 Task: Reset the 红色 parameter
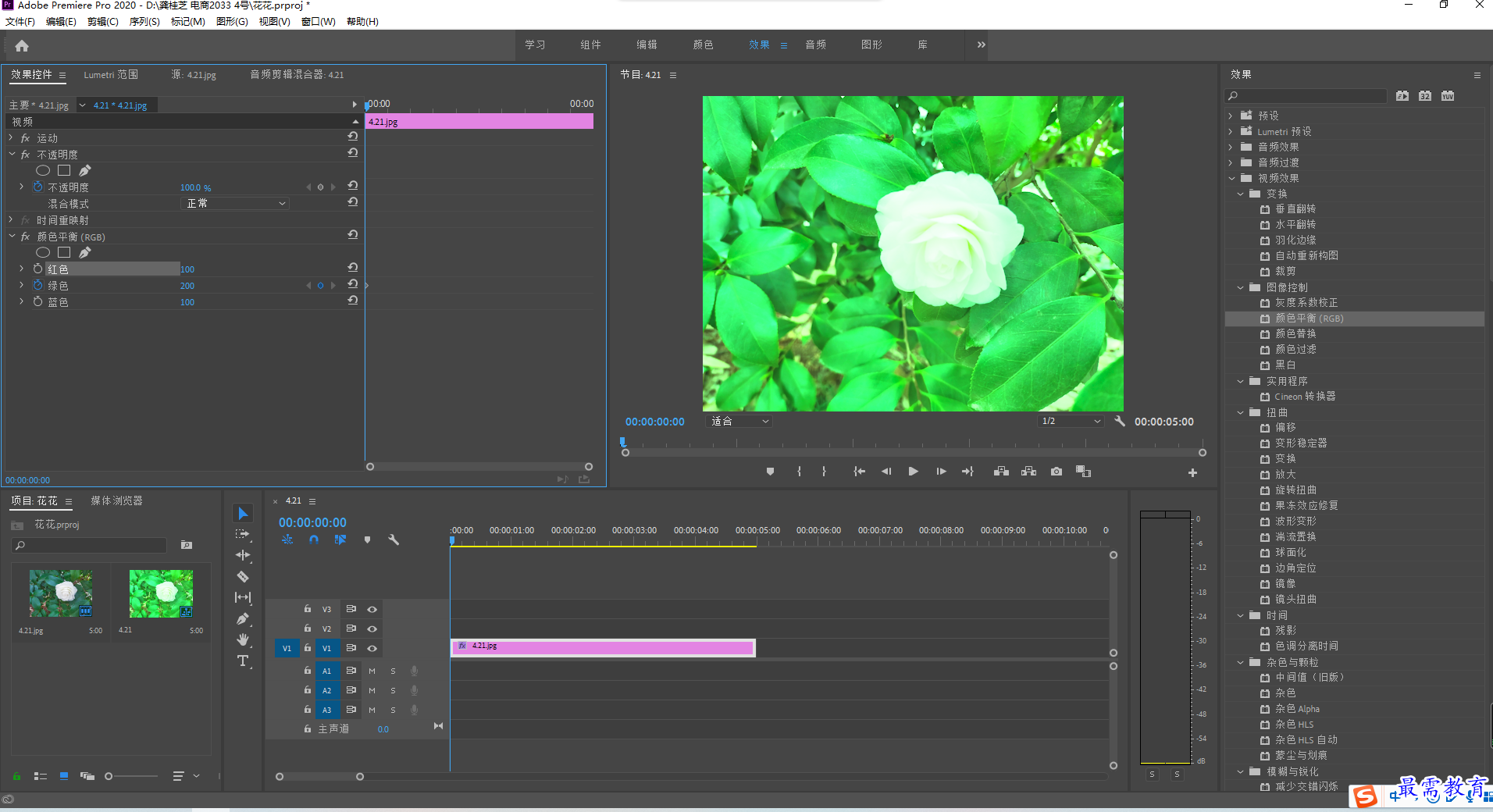click(x=353, y=268)
